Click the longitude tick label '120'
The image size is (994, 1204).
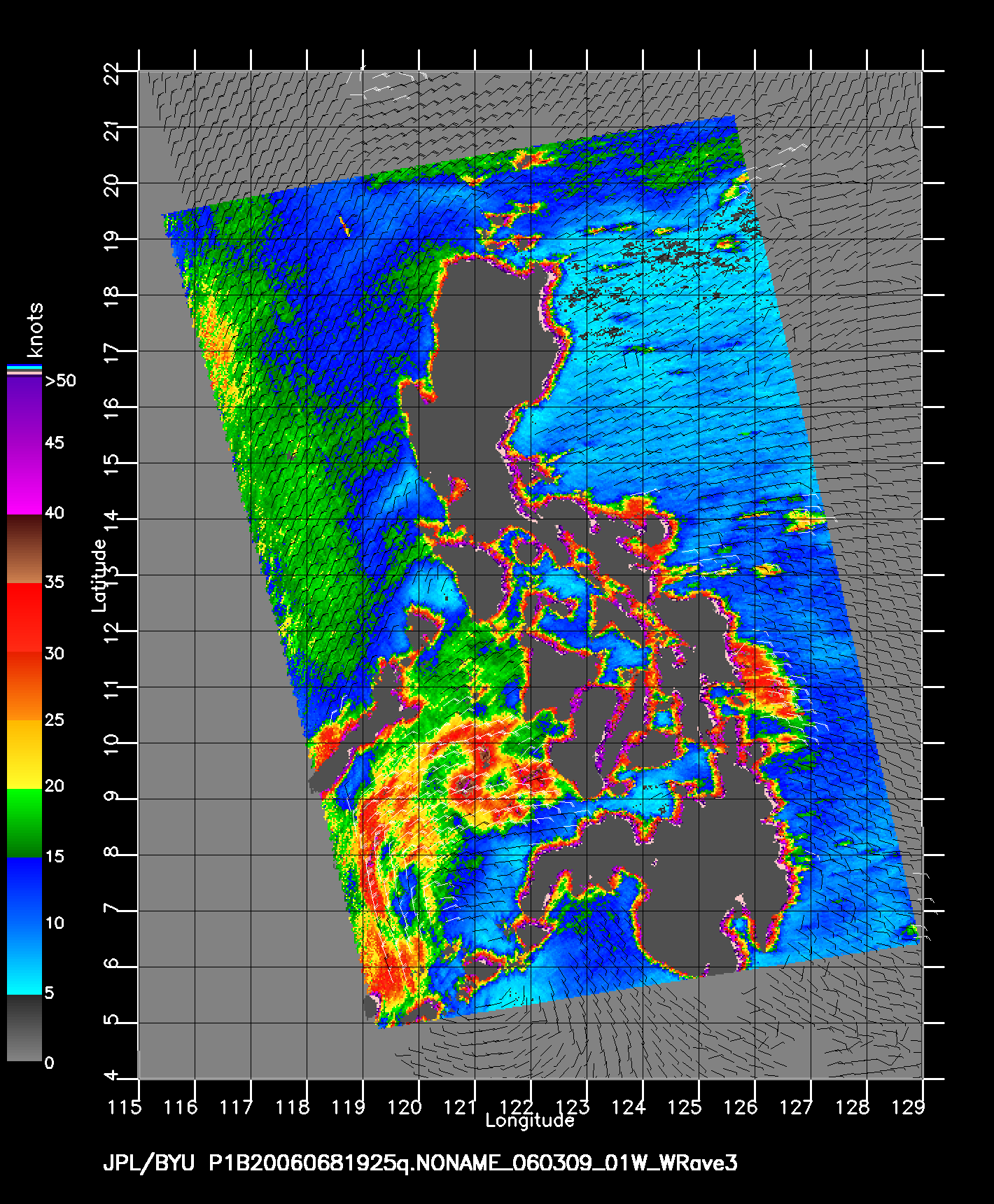point(405,1107)
